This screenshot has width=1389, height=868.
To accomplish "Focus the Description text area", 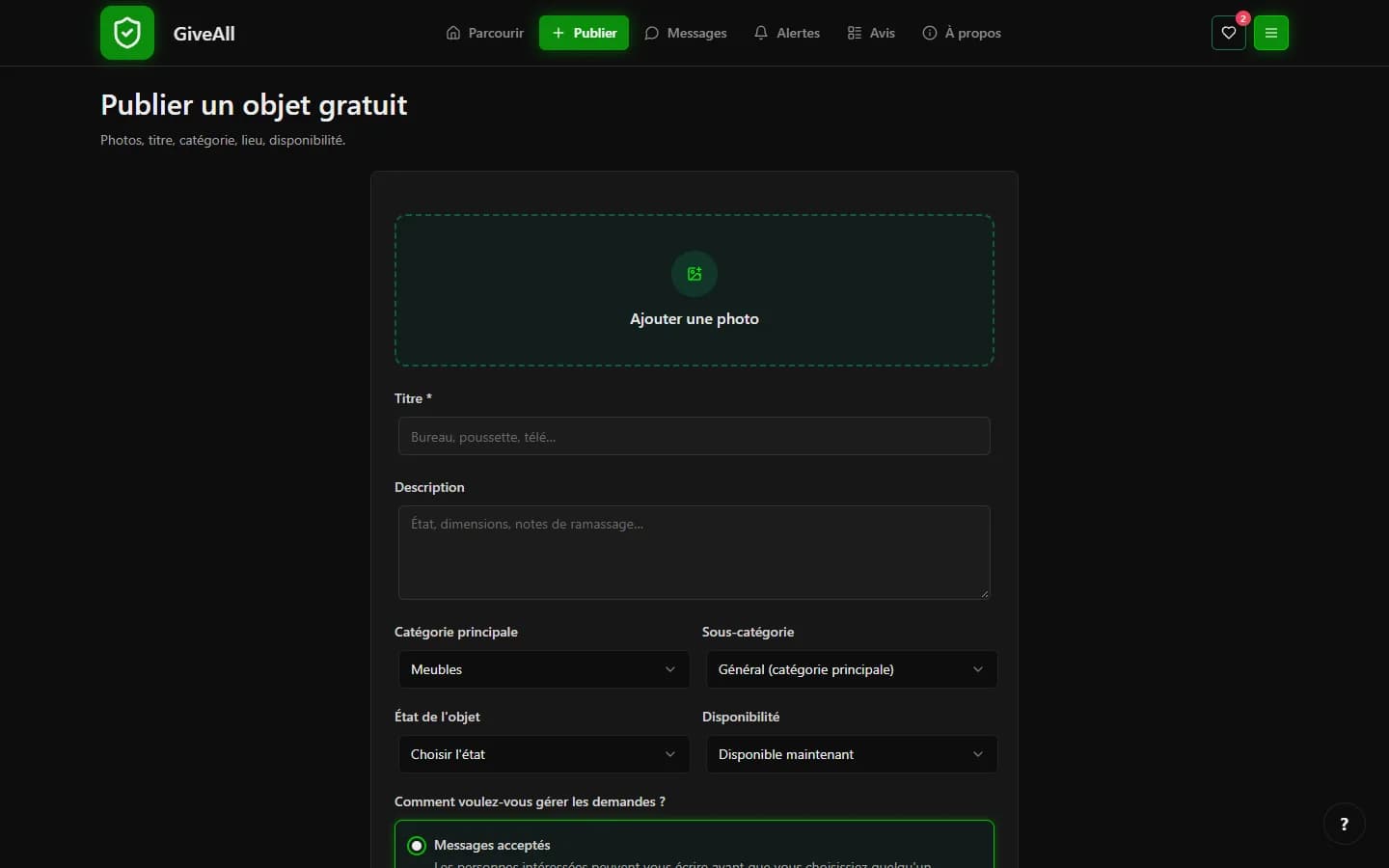I will click(x=694, y=553).
